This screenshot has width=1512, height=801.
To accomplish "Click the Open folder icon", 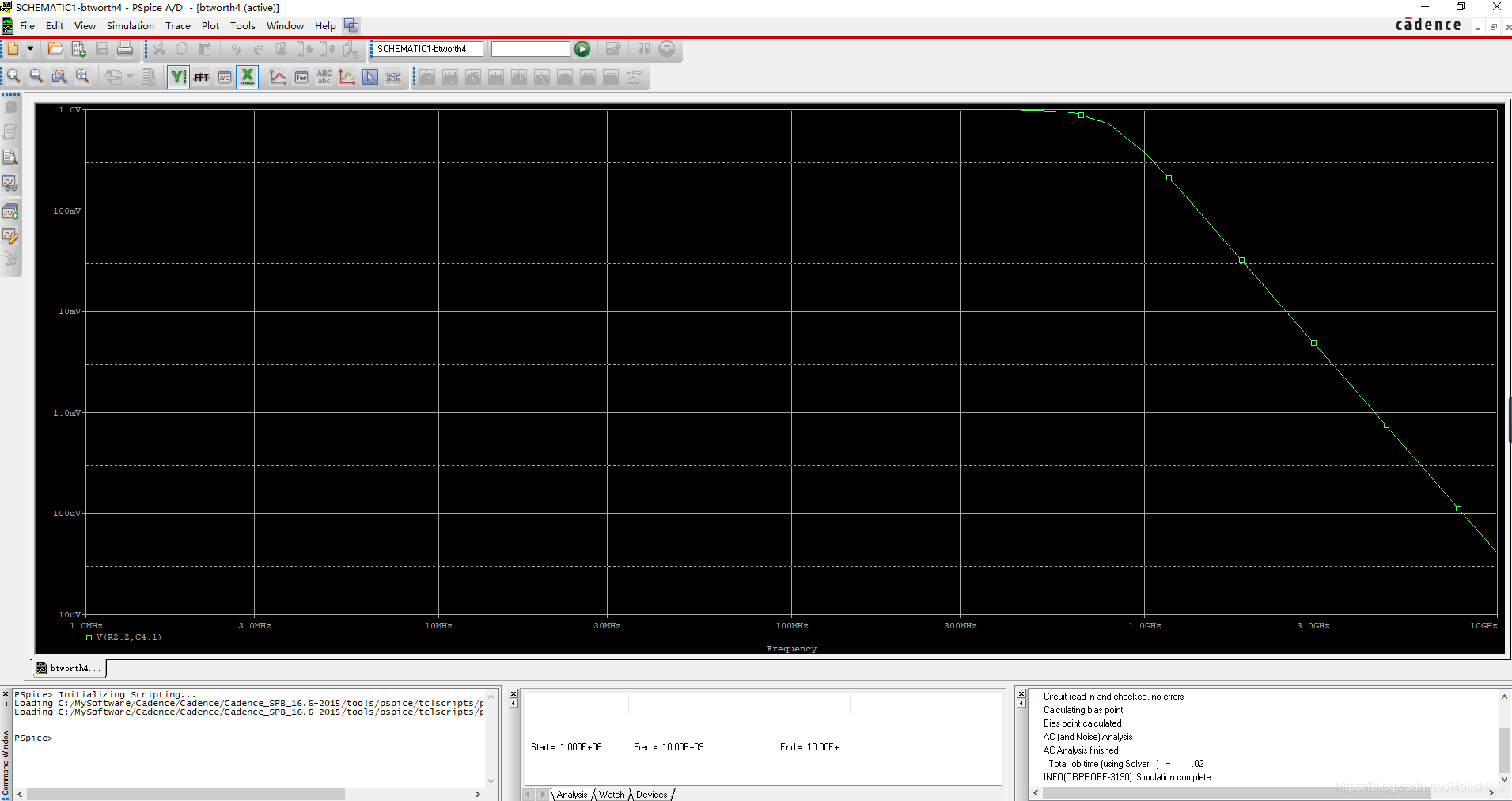I will click(55, 49).
